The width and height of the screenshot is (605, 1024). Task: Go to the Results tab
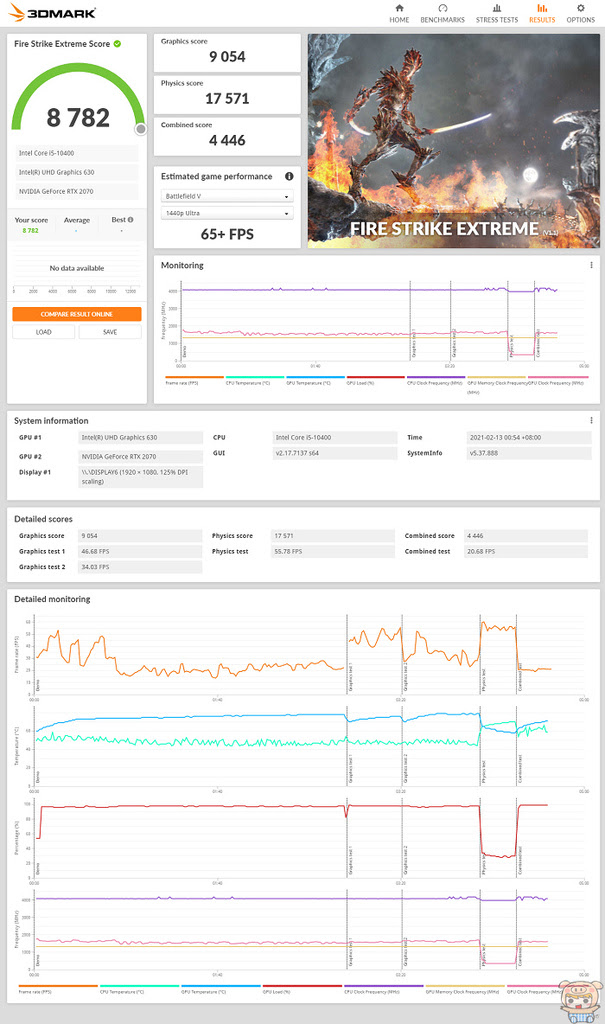542,13
